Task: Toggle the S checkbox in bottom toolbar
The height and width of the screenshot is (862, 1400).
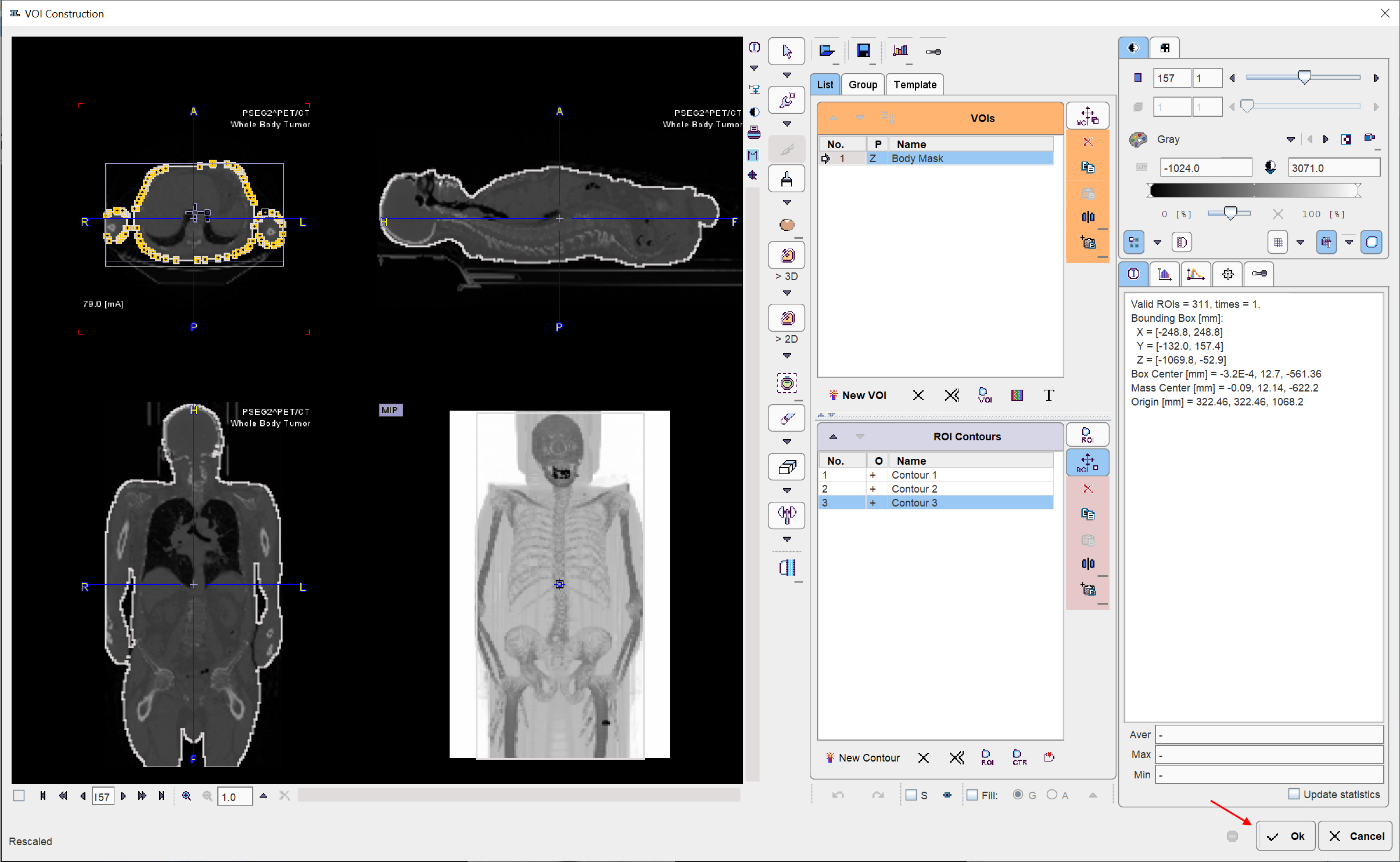Action: pos(911,795)
